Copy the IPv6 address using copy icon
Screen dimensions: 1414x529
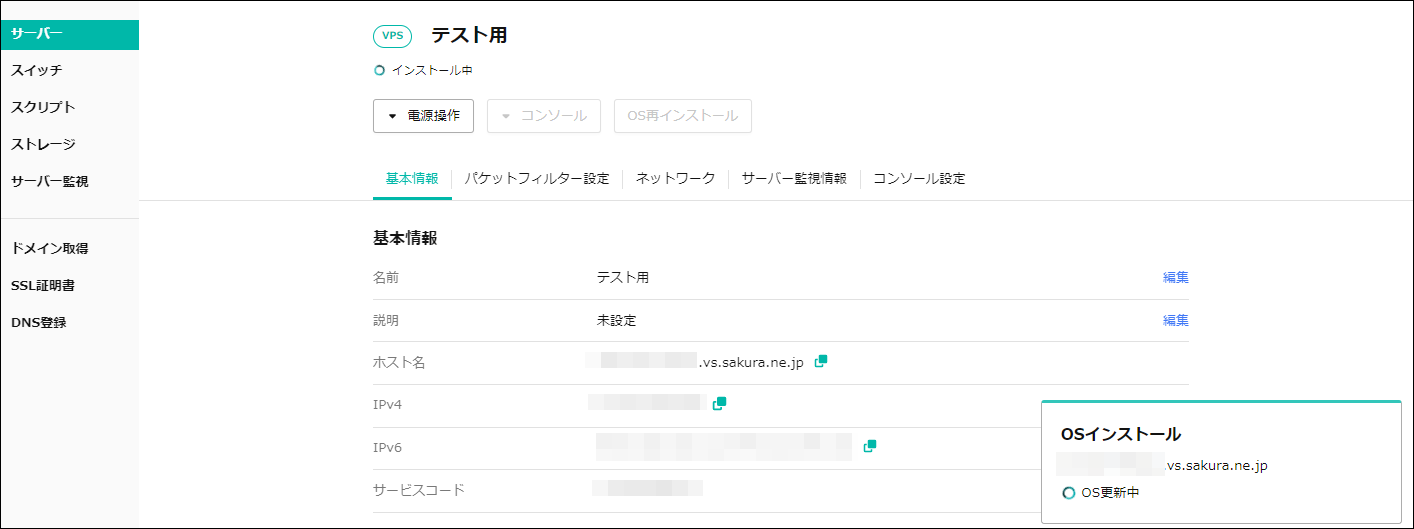tap(870, 445)
